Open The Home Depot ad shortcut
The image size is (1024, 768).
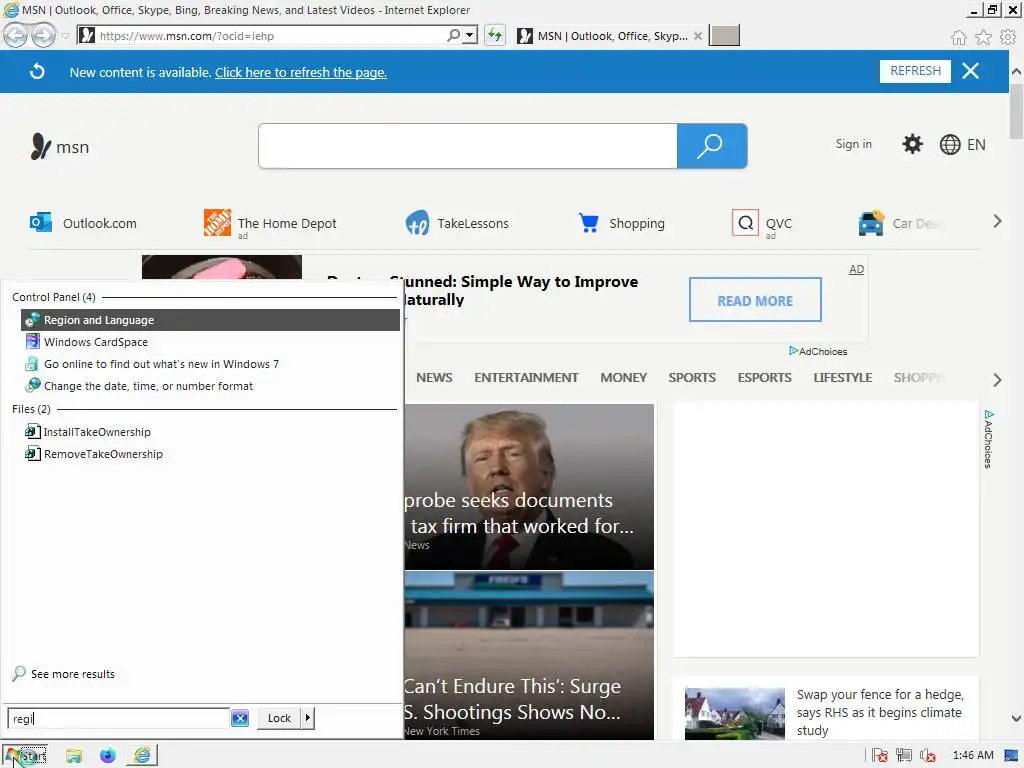tap(270, 223)
